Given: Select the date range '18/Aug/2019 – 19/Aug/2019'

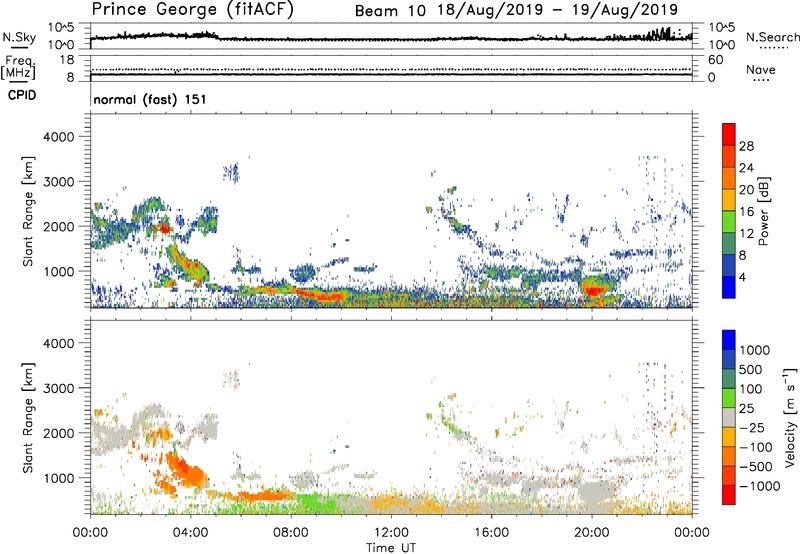Looking at the screenshot, I should tap(557, 10).
